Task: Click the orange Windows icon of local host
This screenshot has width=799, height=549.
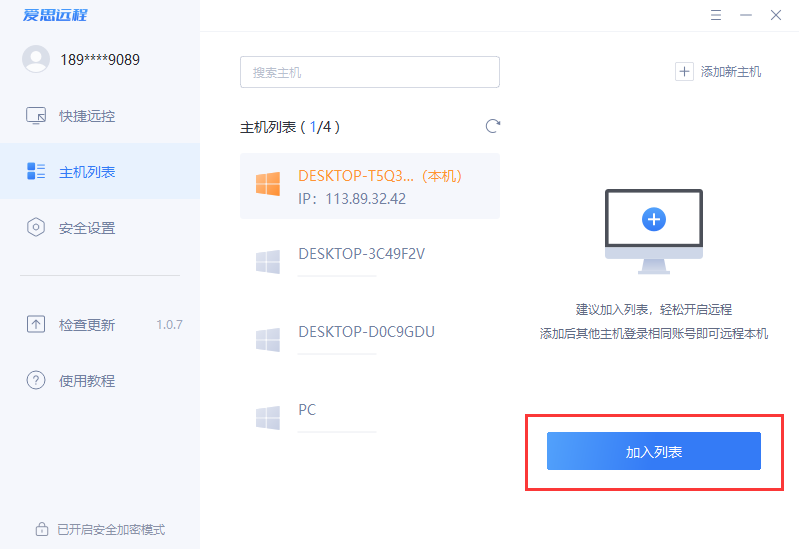Action: [x=267, y=185]
